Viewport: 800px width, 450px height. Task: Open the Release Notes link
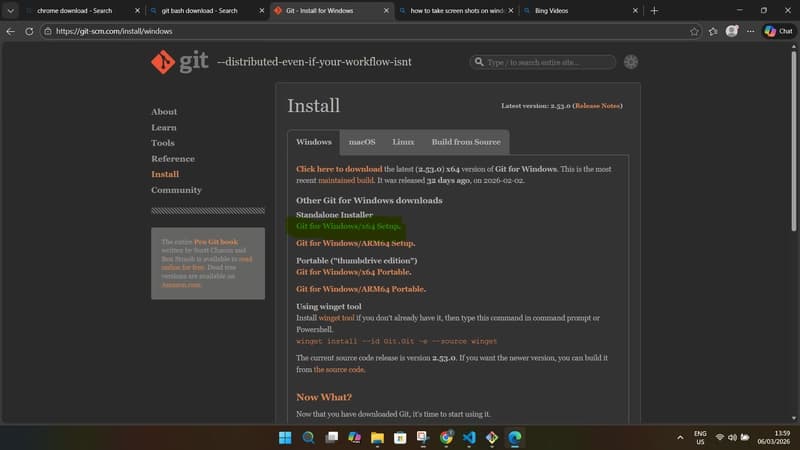tap(597, 106)
